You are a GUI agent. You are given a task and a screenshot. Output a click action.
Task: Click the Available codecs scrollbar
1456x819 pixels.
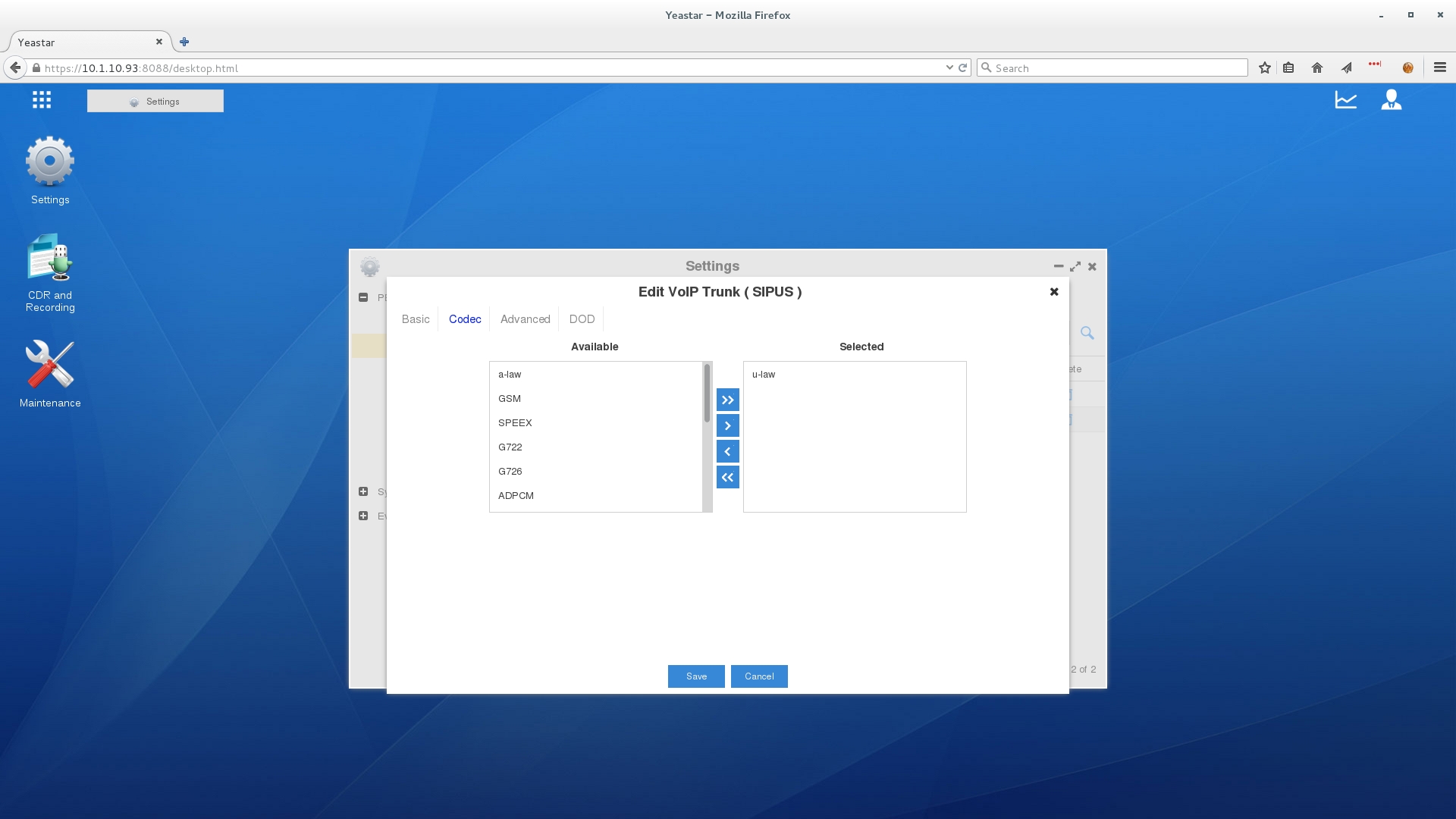pos(707,393)
